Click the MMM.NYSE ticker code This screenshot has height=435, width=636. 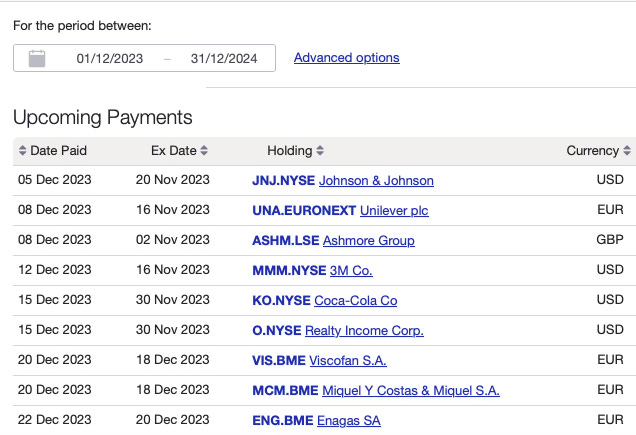289,271
